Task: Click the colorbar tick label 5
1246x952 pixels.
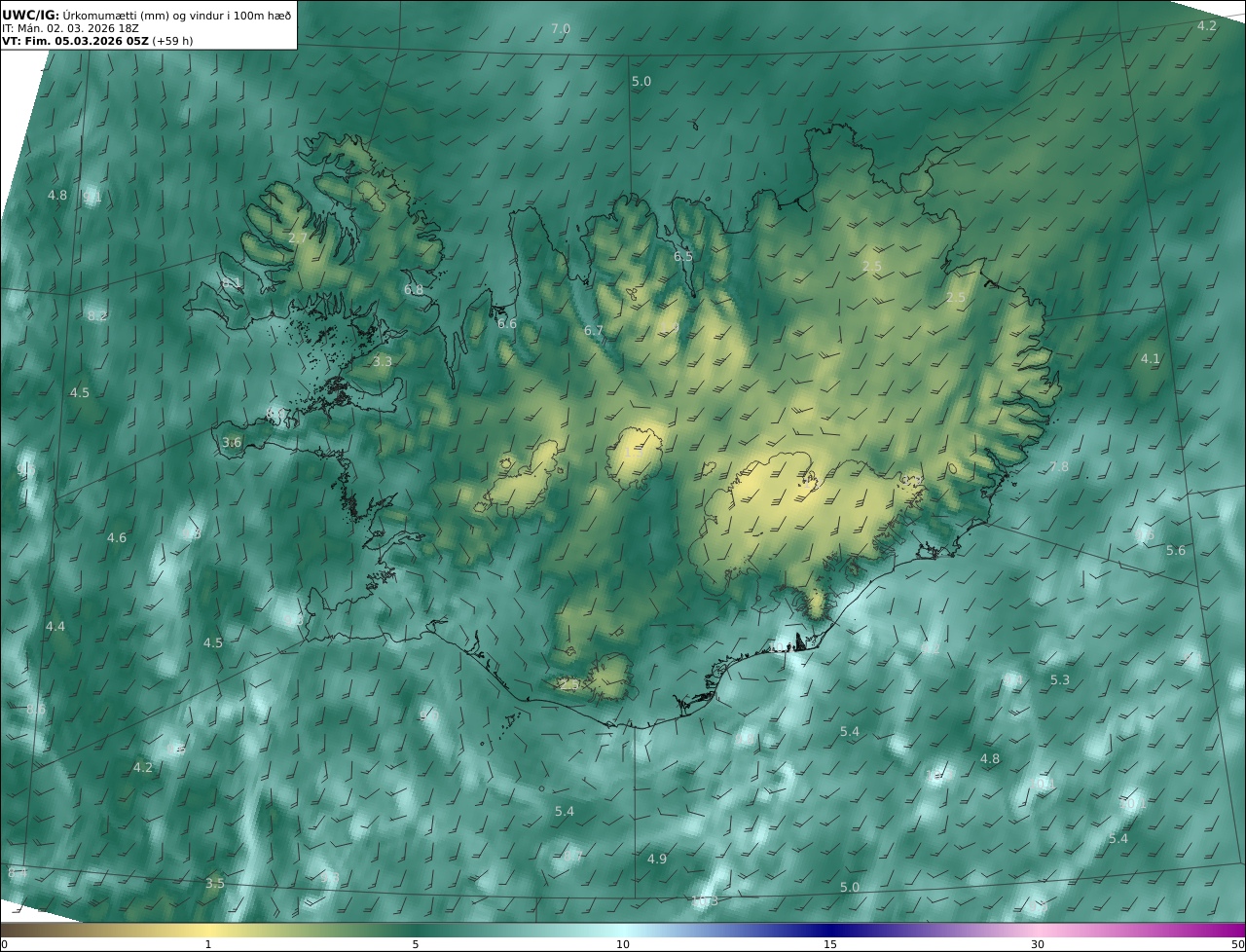Action: (416, 944)
